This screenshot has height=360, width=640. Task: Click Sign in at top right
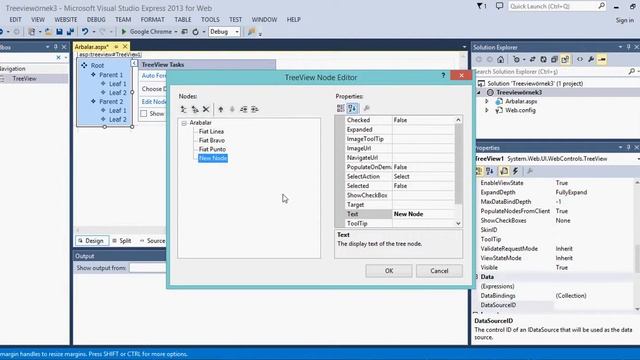pyautogui.click(x=624, y=20)
